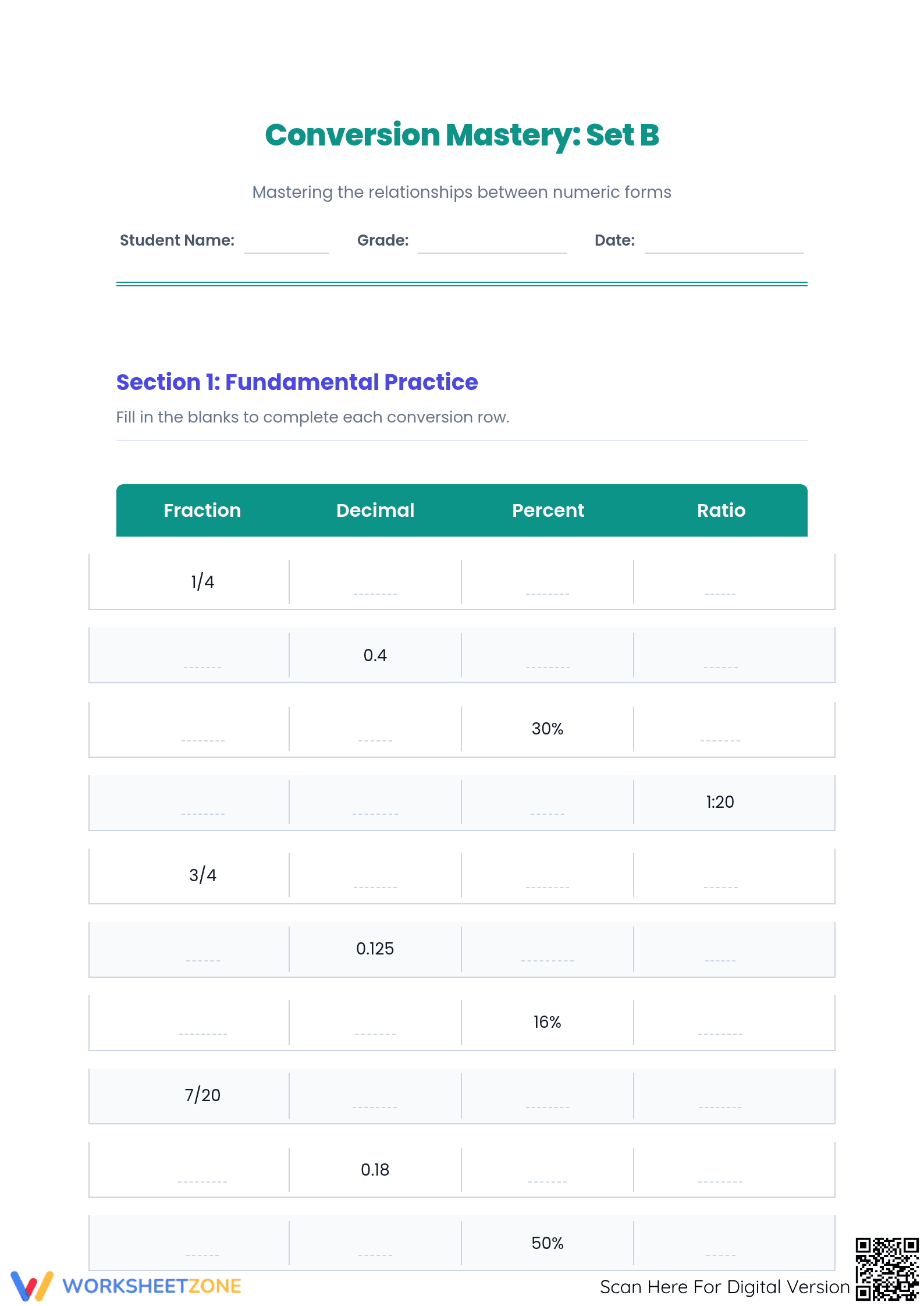Click the WORKSHEETZONE brand text link

pyautogui.click(x=152, y=1286)
